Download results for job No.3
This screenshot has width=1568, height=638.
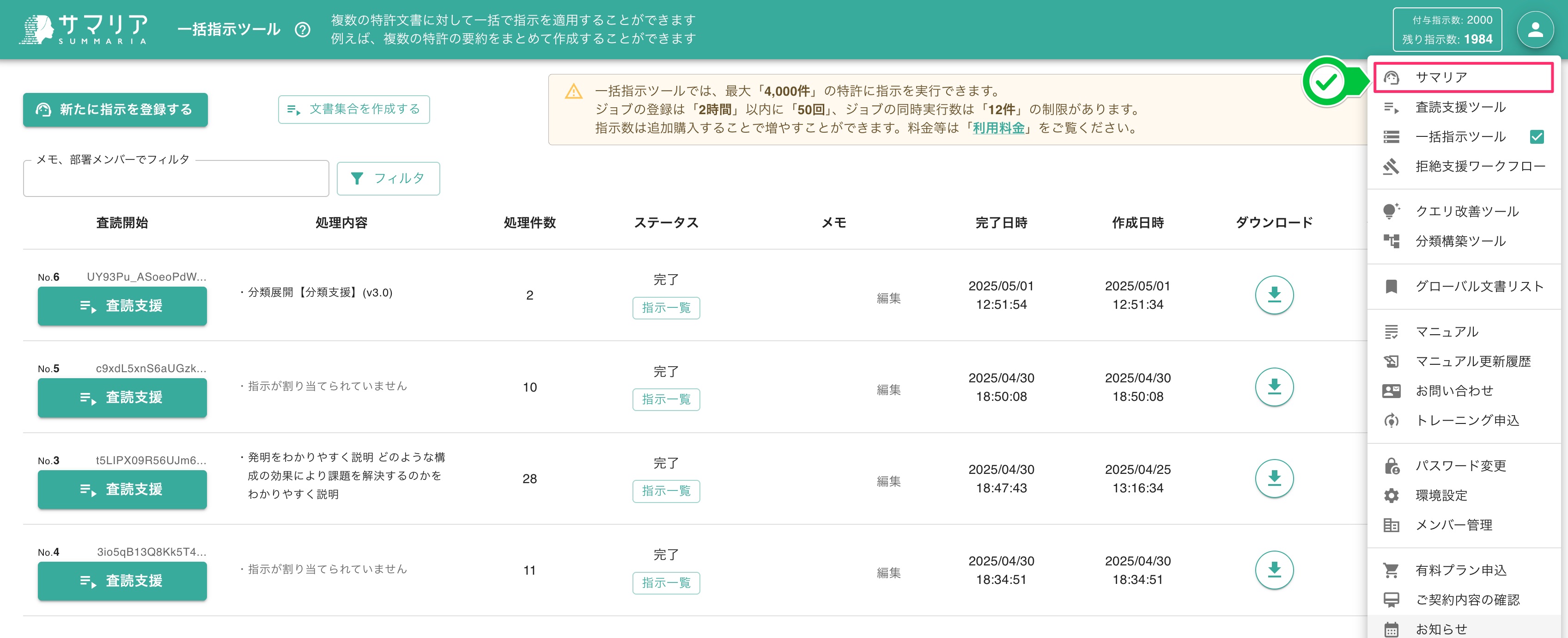click(x=1274, y=478)
